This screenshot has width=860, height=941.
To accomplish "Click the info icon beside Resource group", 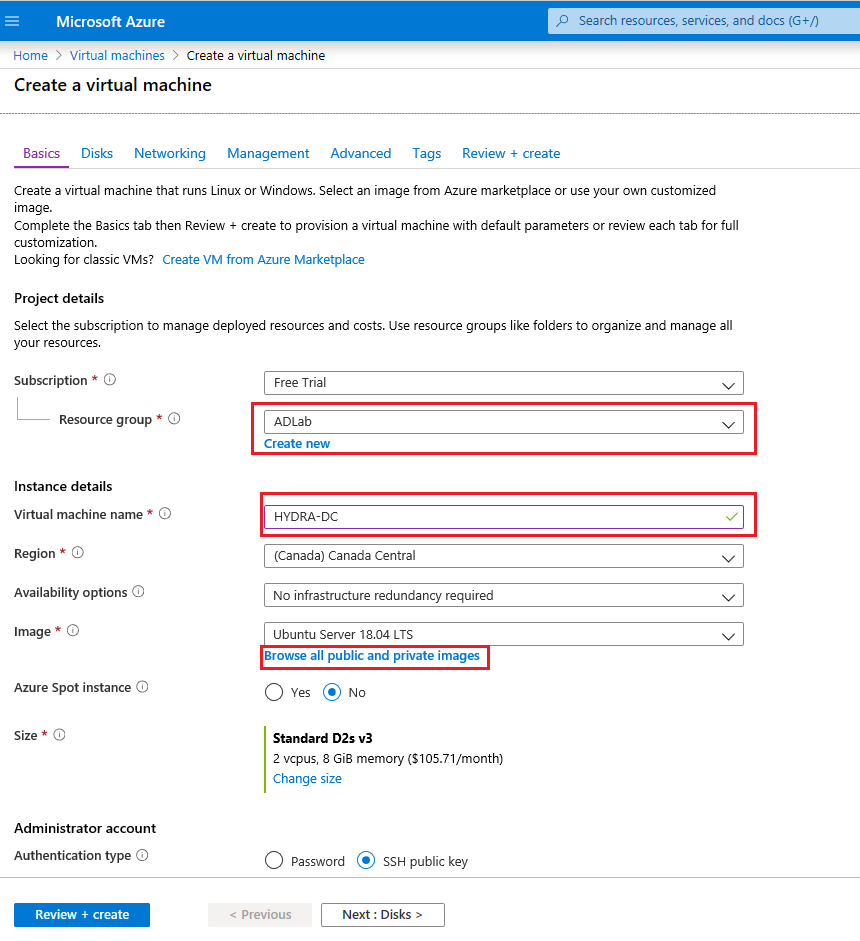I will pyautogui.click(x=174, y=419).
